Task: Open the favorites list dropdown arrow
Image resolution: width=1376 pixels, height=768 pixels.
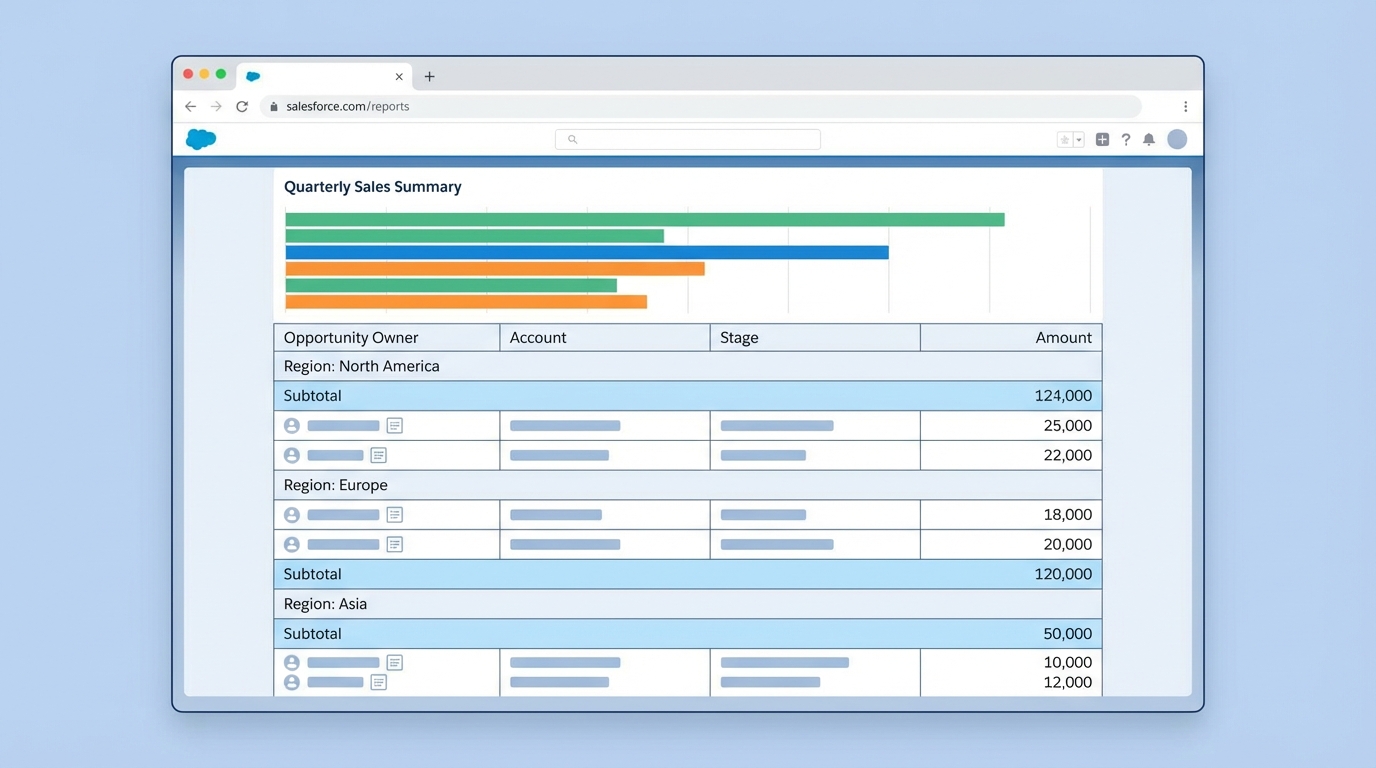Action: point(1077,139)
